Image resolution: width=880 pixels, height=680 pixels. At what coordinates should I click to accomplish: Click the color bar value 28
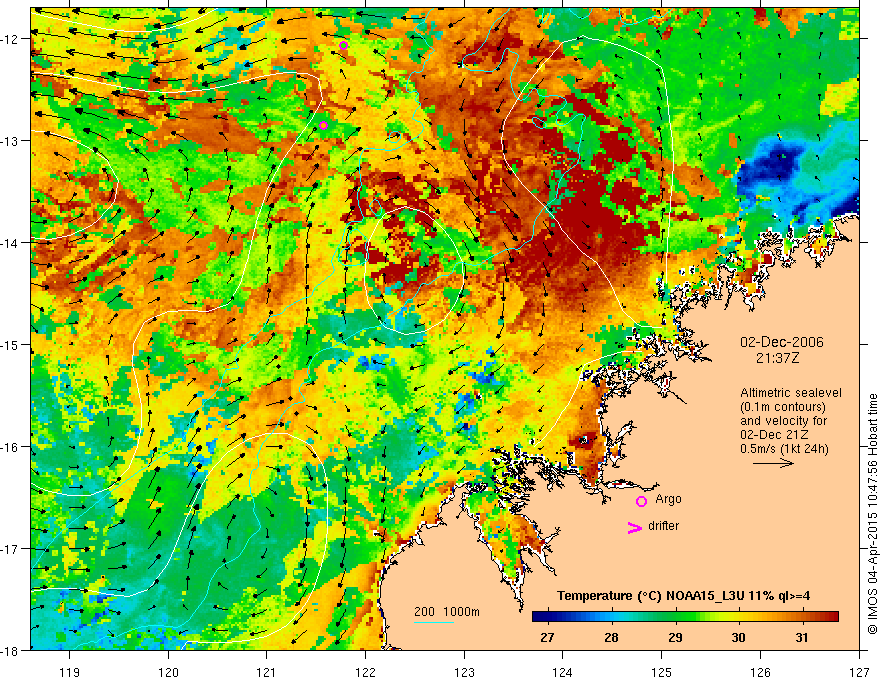[x=611, y=637]
